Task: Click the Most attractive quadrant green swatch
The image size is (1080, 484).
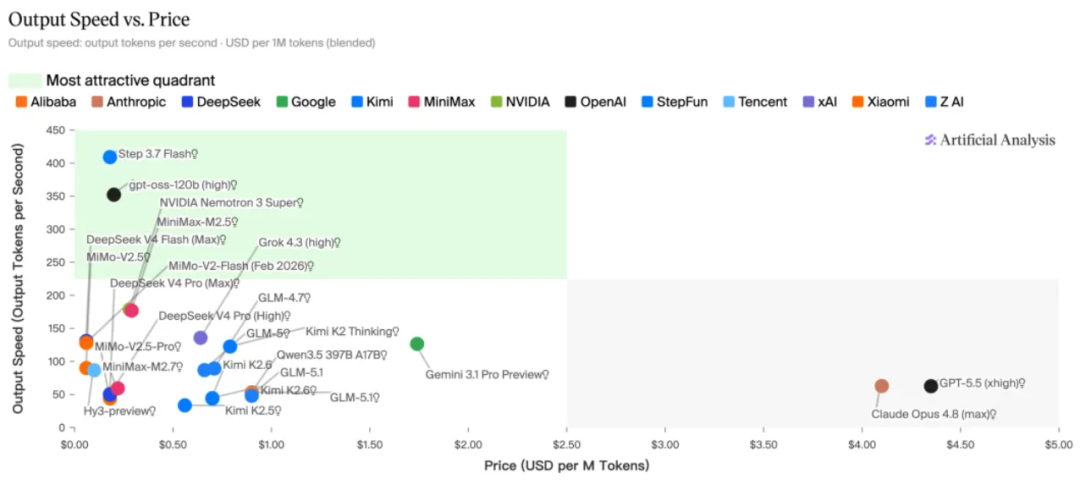Action: click(x=25, y=81)
